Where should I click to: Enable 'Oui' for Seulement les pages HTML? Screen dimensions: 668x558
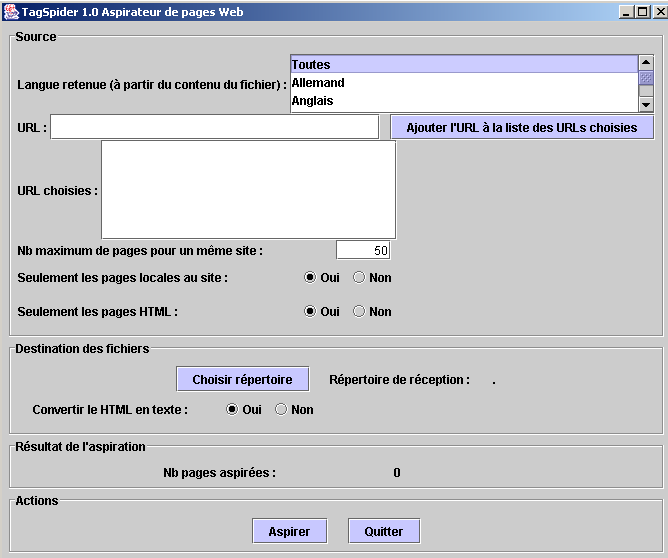click(310, 312)
